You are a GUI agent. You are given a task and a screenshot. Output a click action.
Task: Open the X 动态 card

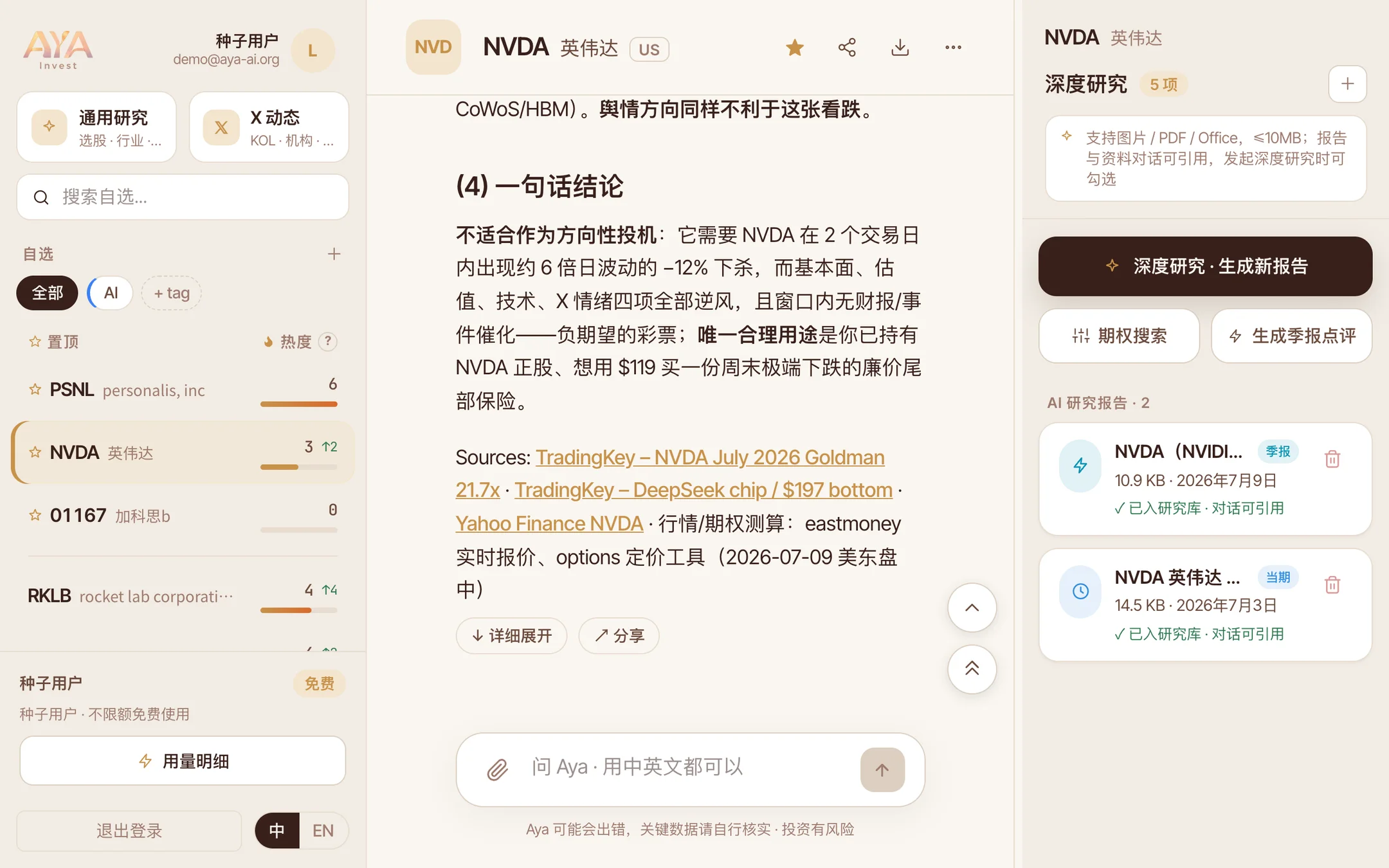tap(269, 127)
